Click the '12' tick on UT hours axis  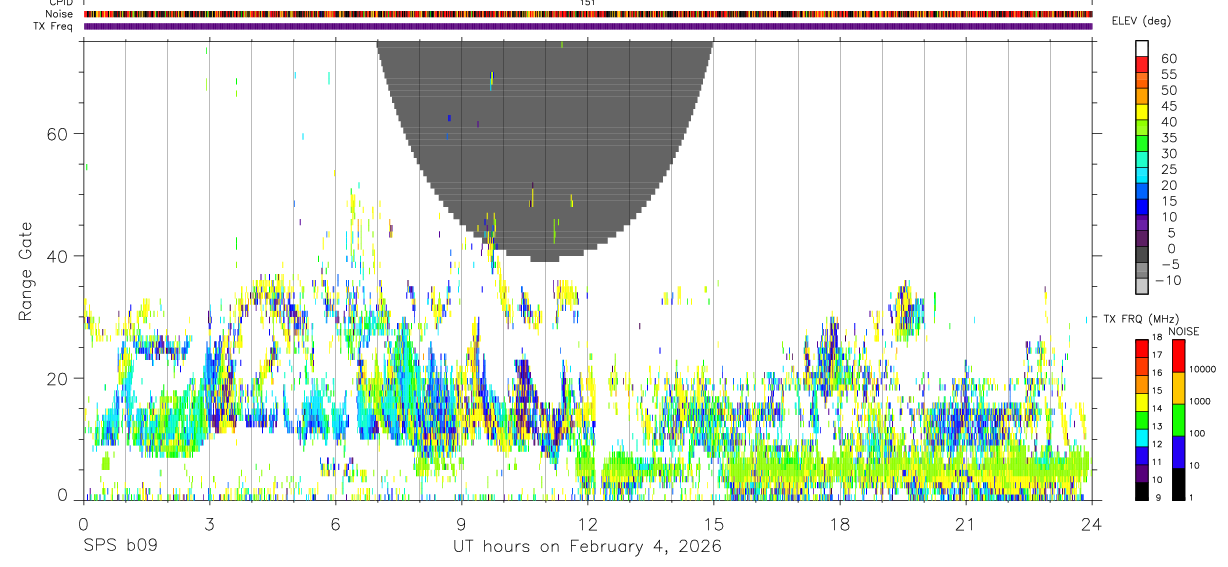point(587,524)
